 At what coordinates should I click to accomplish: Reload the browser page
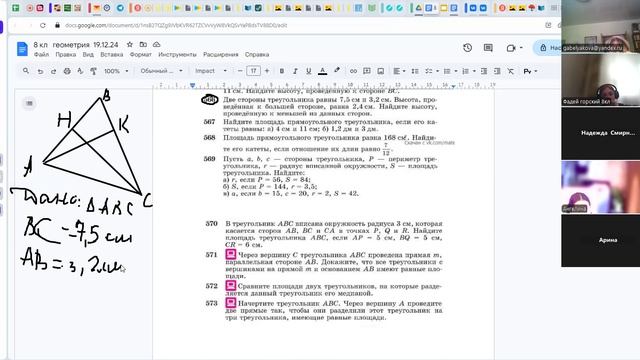click(43, 25)
